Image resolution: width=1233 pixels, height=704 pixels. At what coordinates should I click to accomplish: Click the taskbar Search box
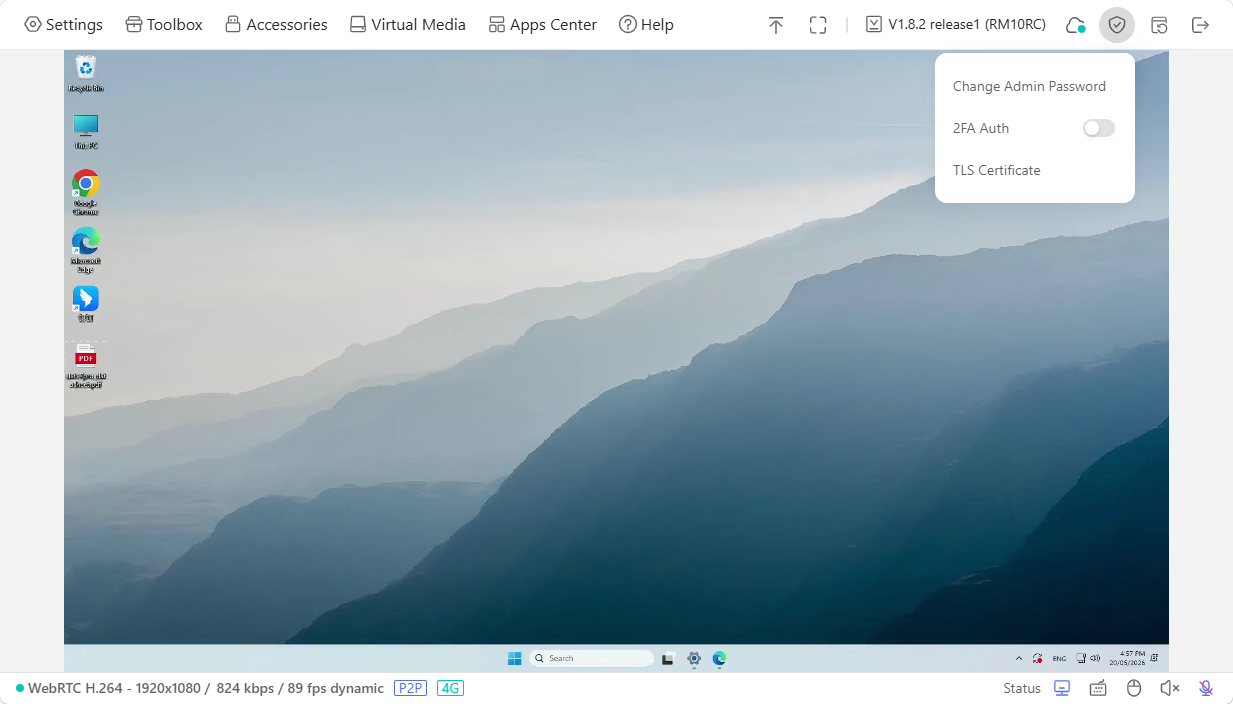591,658
